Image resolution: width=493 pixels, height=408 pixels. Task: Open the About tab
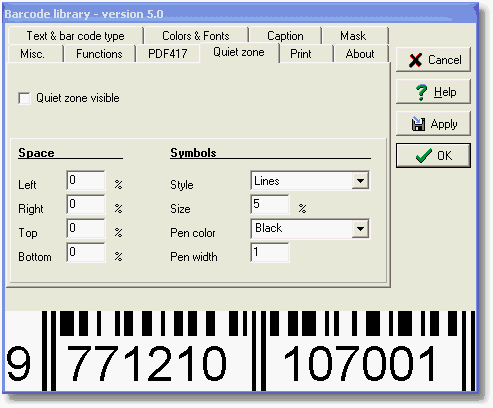[x=360, y=54]
